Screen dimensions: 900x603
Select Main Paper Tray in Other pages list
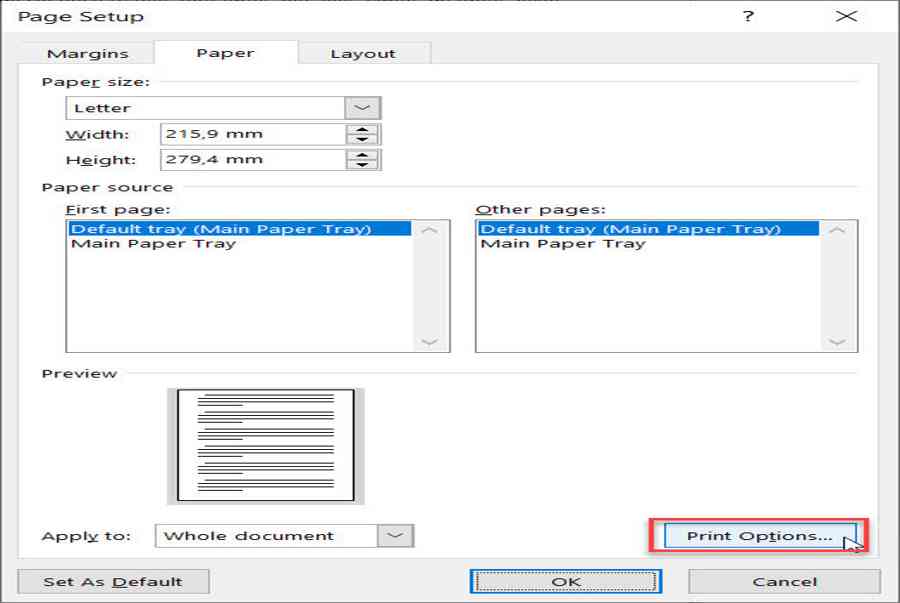(x=649, y=244)
